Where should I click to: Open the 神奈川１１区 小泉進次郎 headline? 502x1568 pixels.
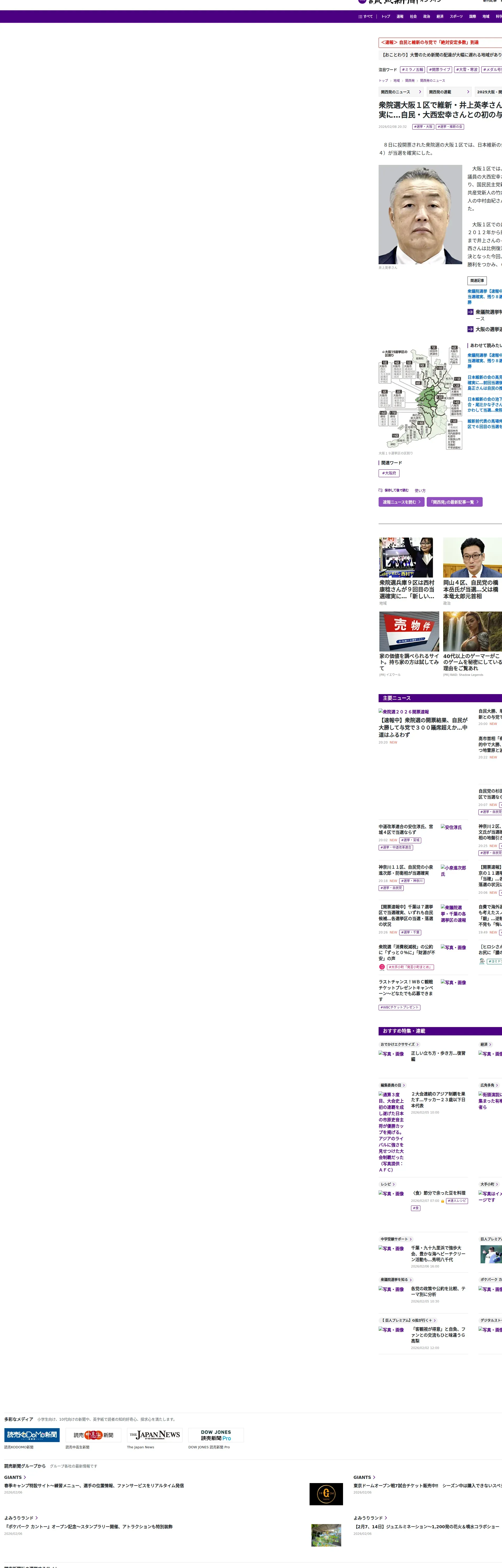tap(406, 870)
